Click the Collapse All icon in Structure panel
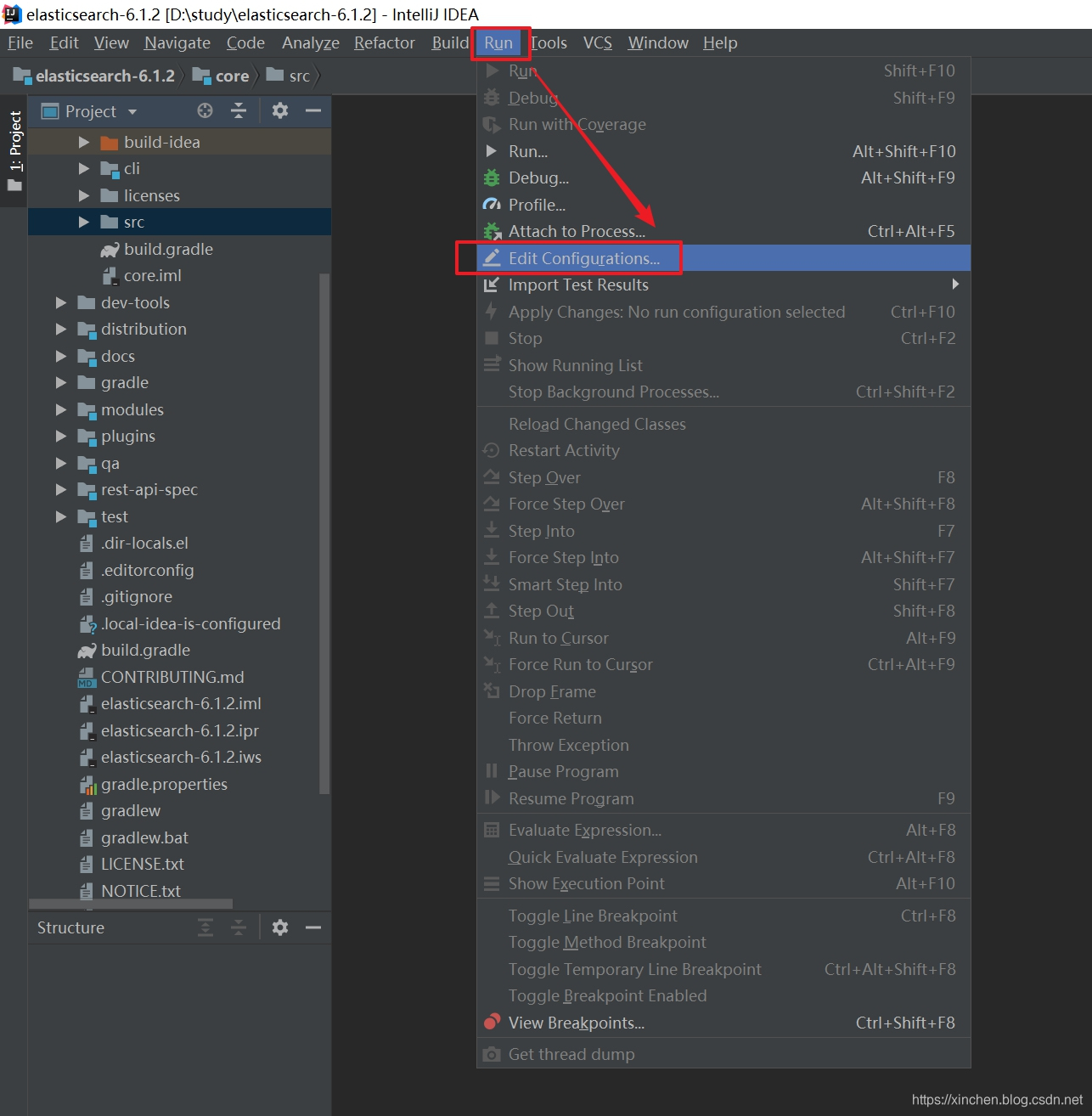Image resolution: width=1092 pixels, height=1116 pixels. coord(239,927)
